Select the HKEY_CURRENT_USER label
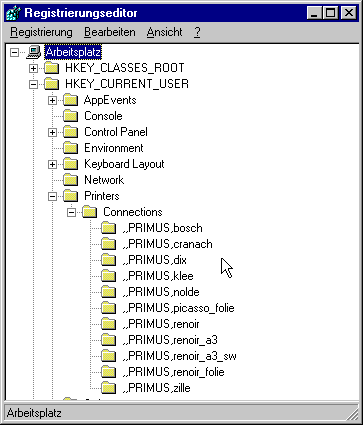363x425 pixels. point(127,84)
